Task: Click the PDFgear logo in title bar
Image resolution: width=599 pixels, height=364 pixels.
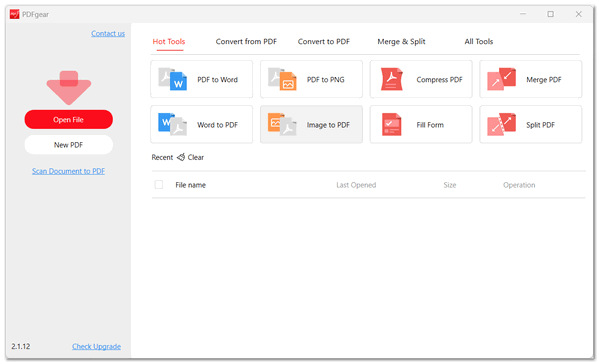Action: tap(15, 14)
